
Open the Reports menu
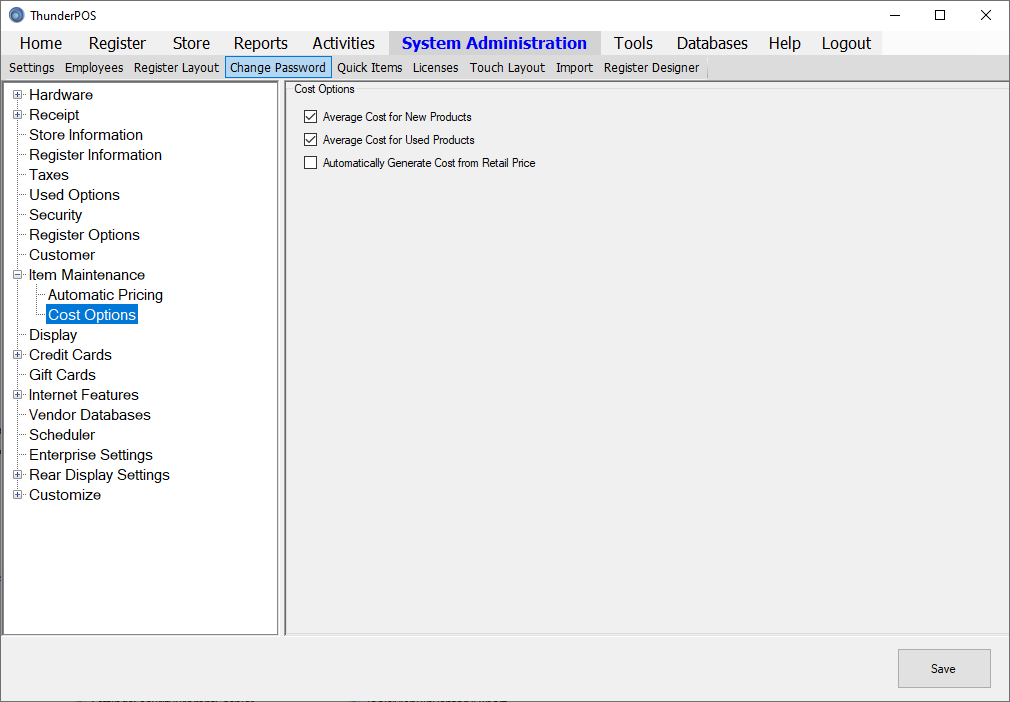click(260, 43)
